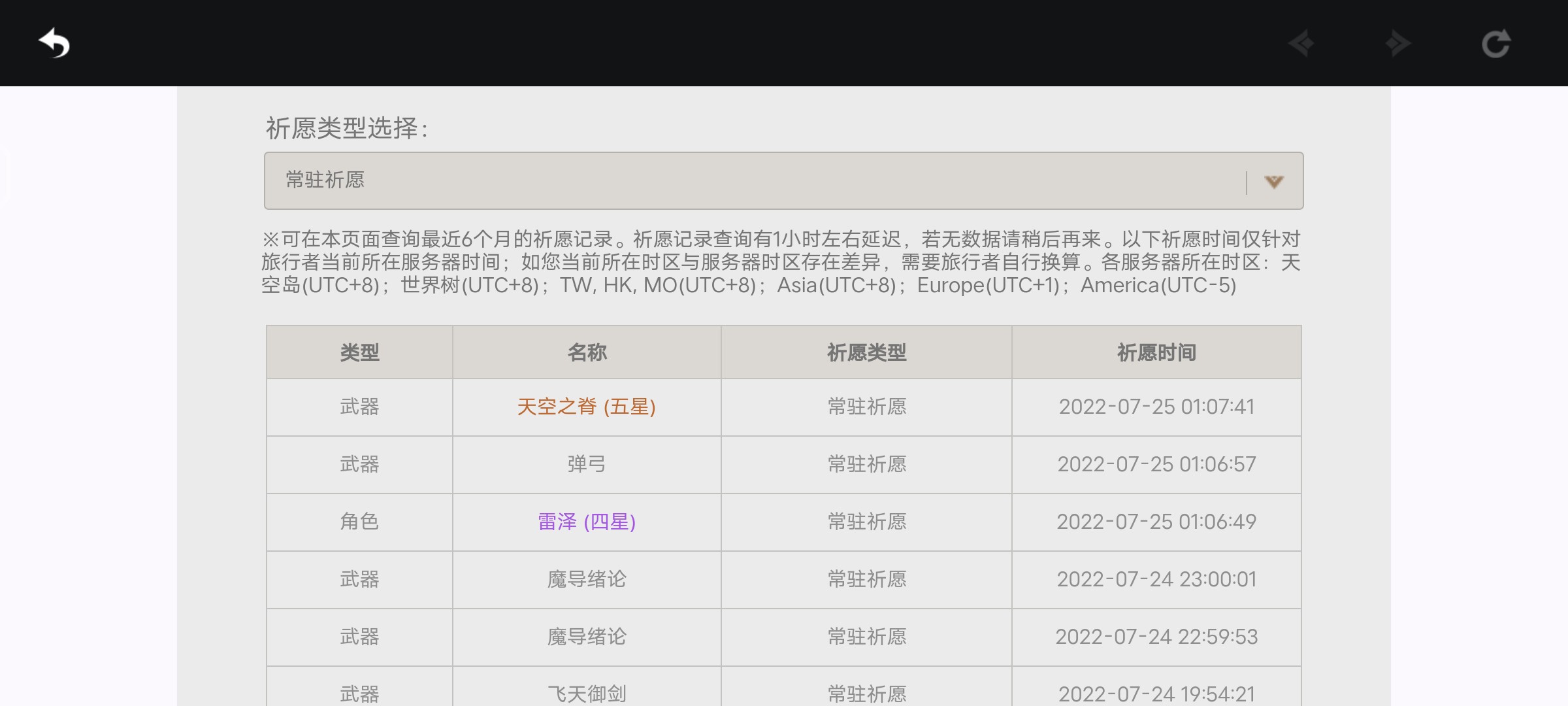Open the 常驻祈愿 wish type dropdown
Image resolution: width=1568 pixels, height=706 pixels.
pyautogui.click(x=783, y=180)
